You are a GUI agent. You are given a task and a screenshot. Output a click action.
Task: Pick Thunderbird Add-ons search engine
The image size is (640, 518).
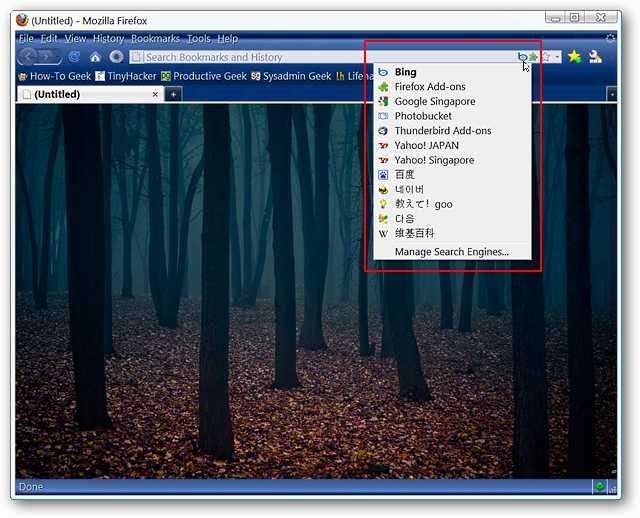point(442,131)
